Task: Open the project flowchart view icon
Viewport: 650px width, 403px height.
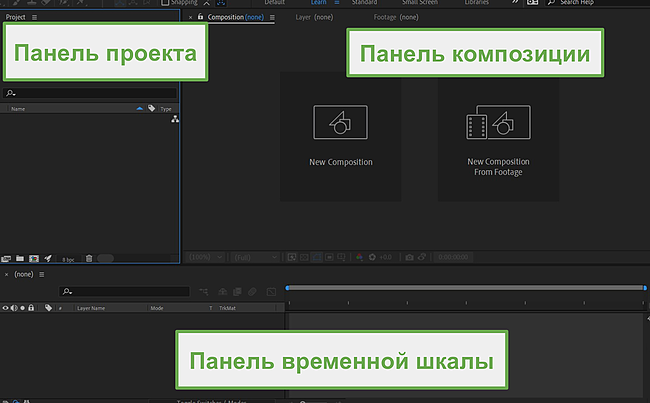Action: coord(175,119)
